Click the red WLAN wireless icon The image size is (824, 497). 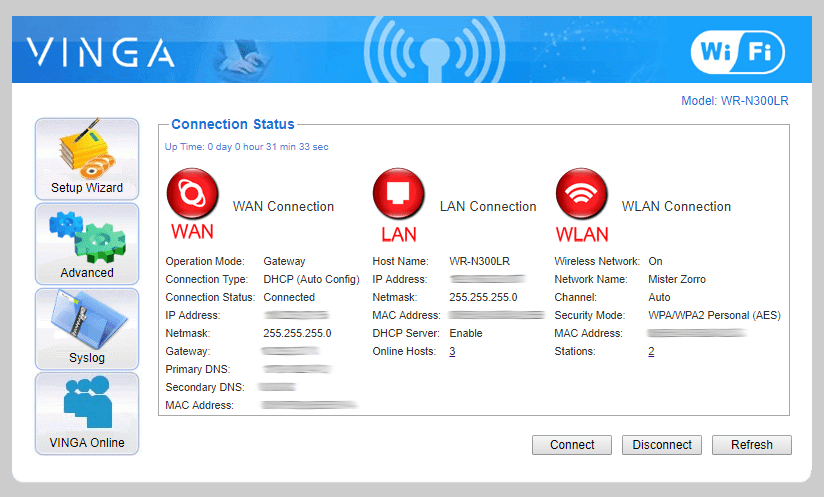581,194
